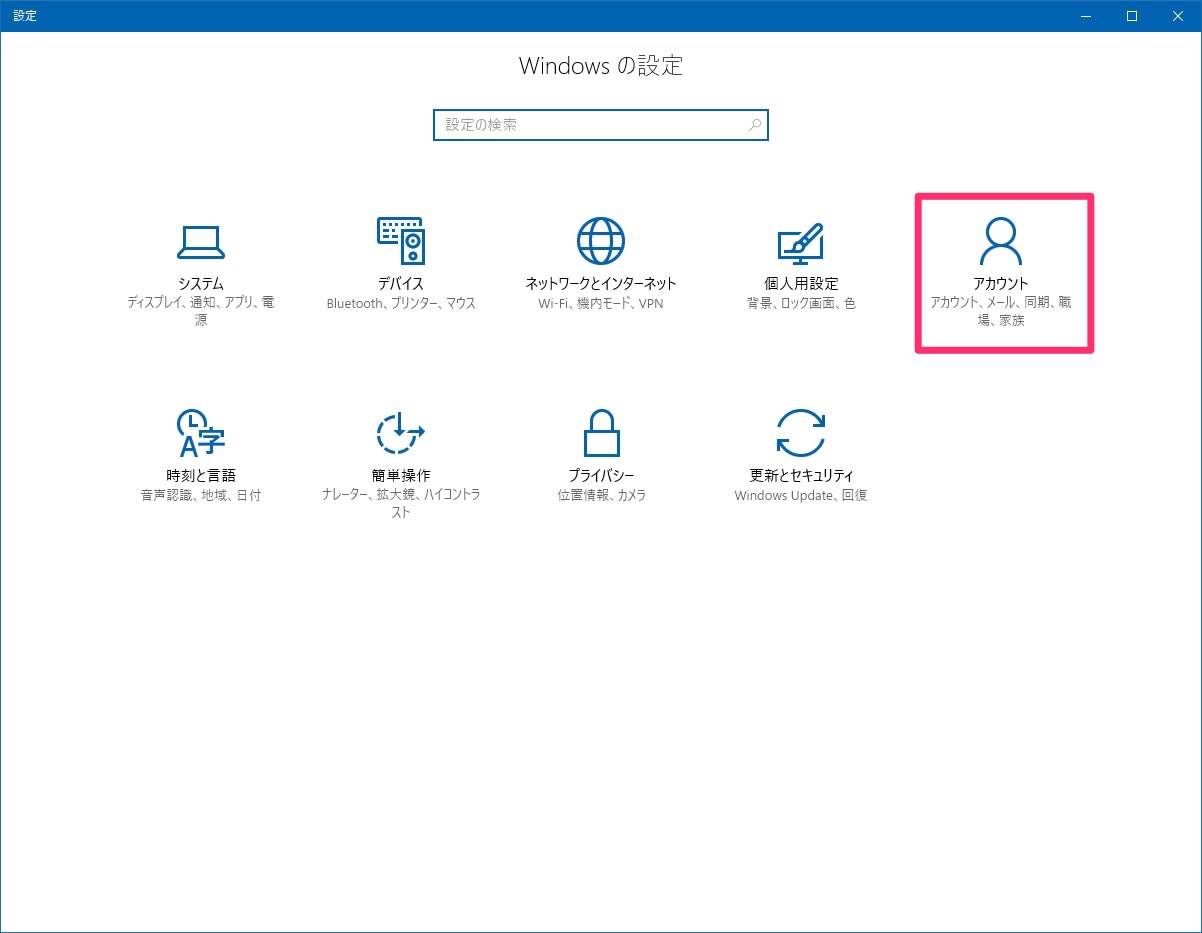Open the Devices (デバイス) keyboard-speaker icon

click(x=401, y=240)
